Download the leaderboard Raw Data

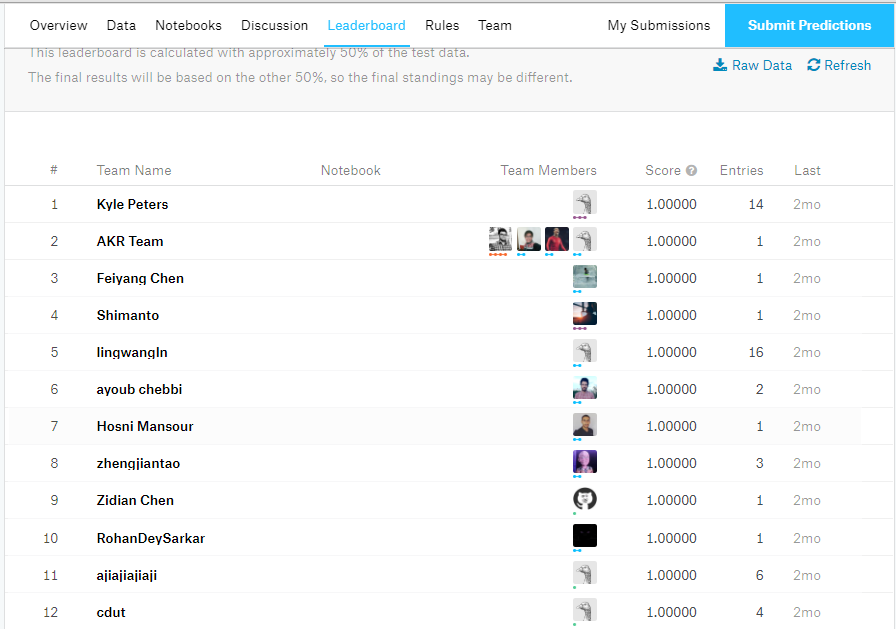click(x=753, y=65)
